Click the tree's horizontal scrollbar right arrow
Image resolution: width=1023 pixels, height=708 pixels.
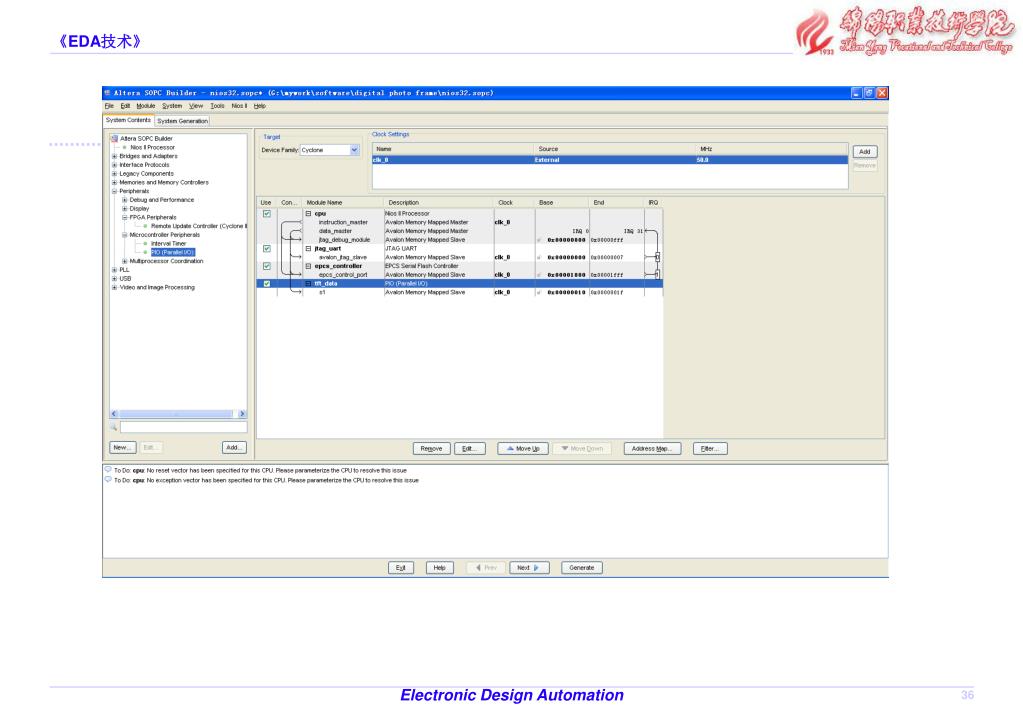[242, 414]
